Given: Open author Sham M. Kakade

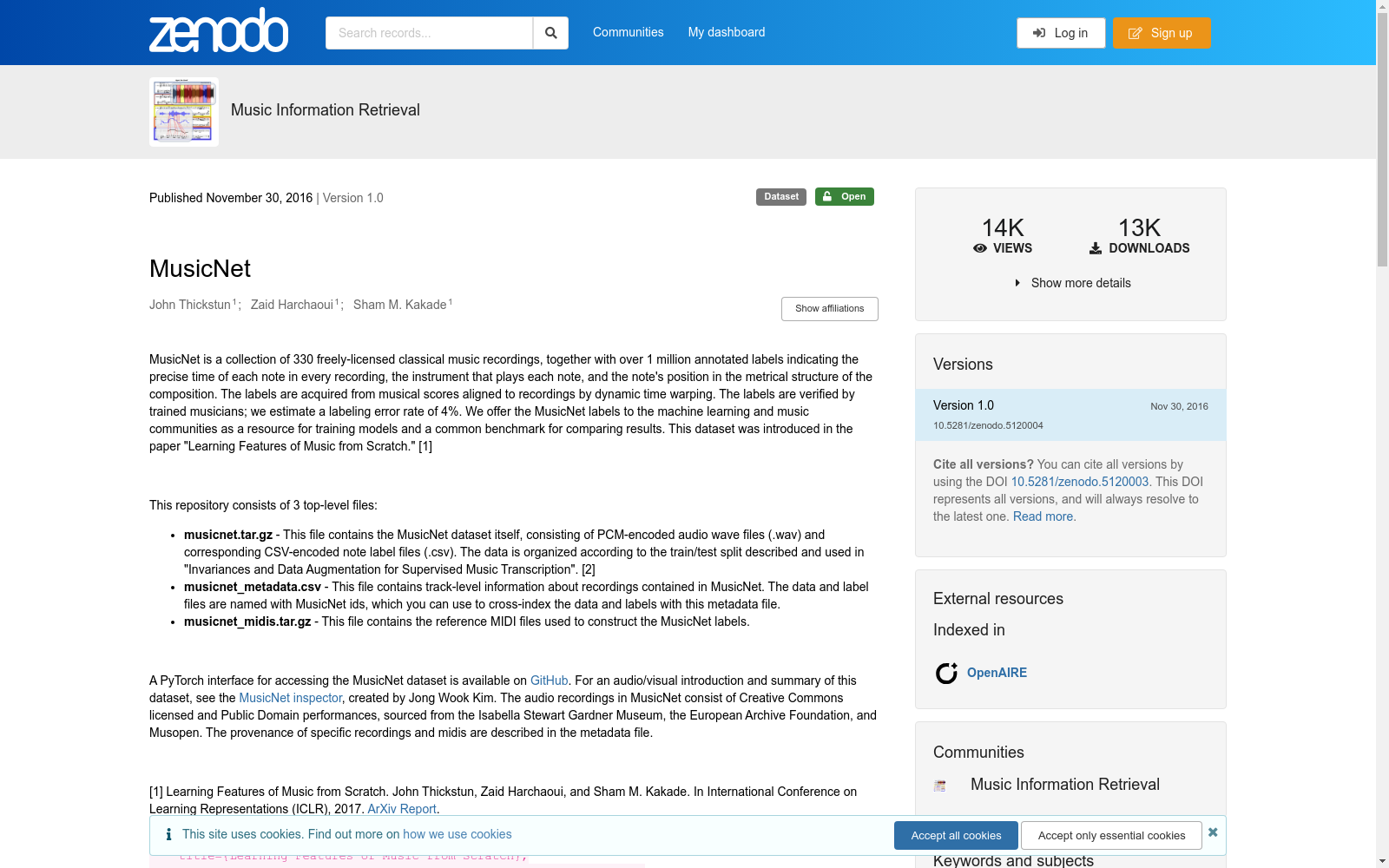Looking at the screenshot, I should (400, 305).
